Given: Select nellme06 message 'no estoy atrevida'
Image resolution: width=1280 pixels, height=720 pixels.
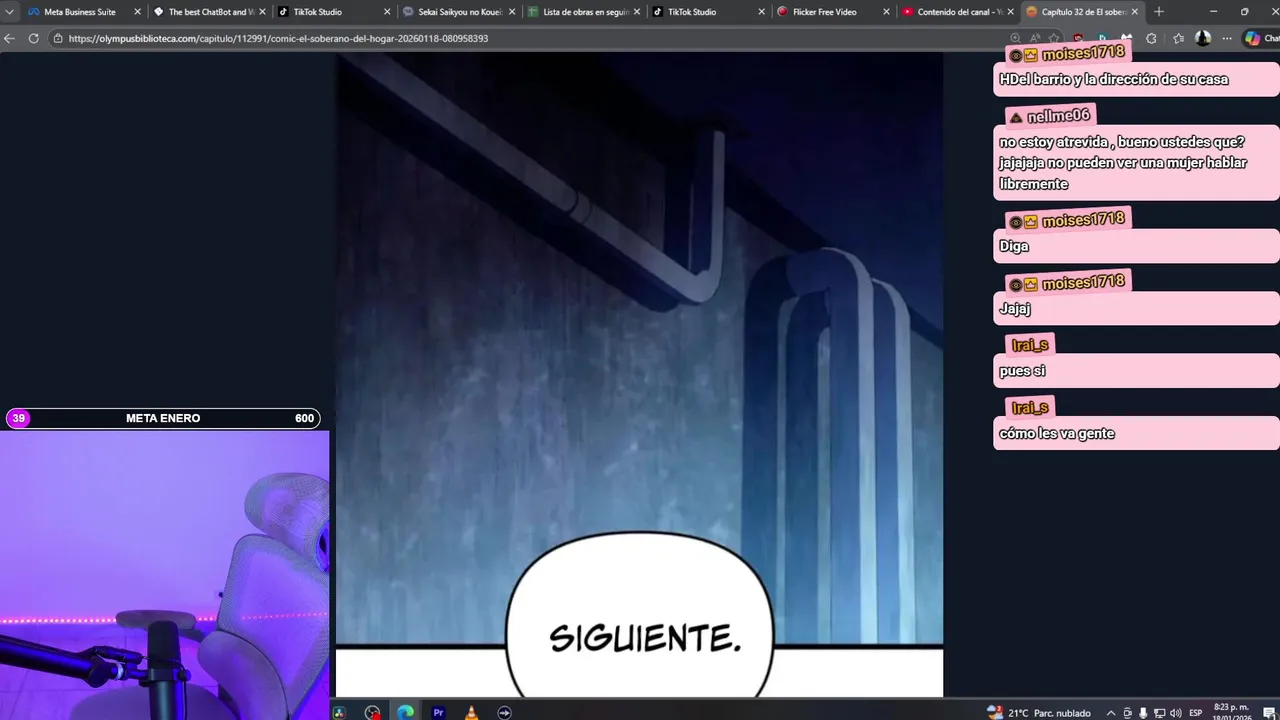Looking at the screenshot, I should [x=1137, y=163].
